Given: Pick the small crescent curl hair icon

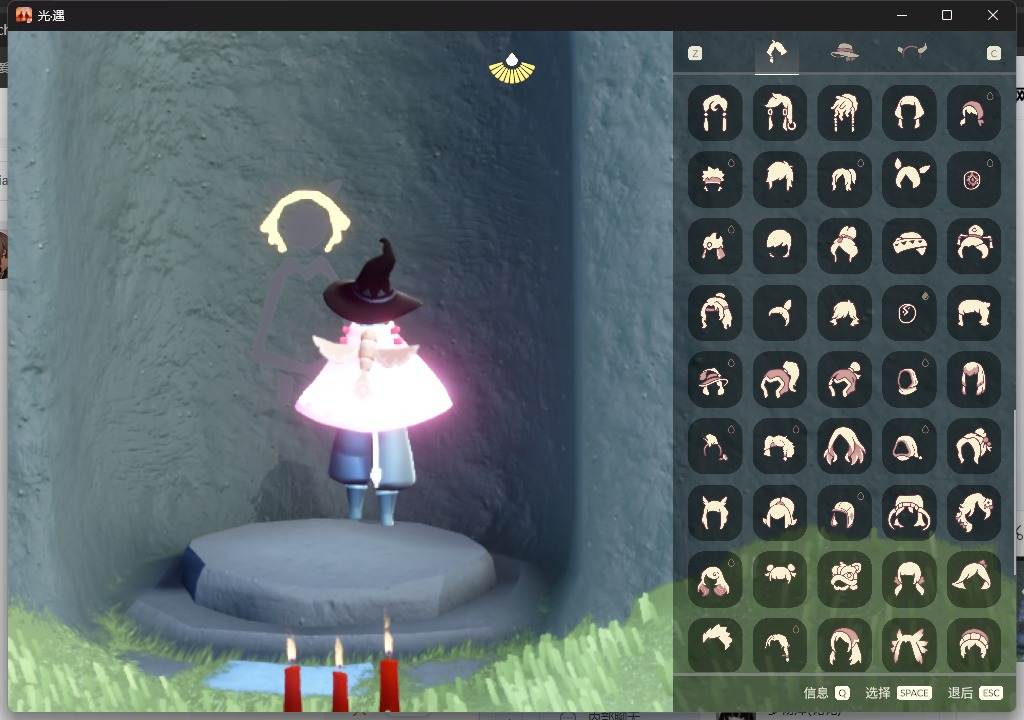Looking at the screenshot, I should tap(780, 312).
